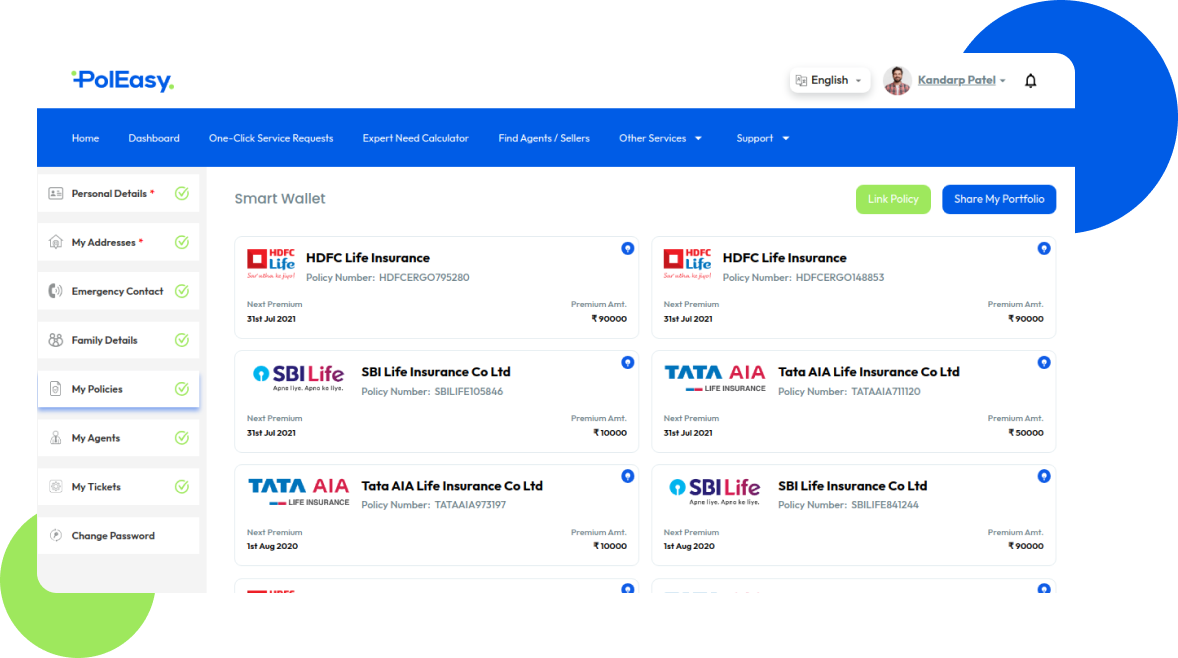Click the PolEasy logo
This screenshot has height=658, width=1178.
[122, 80]
